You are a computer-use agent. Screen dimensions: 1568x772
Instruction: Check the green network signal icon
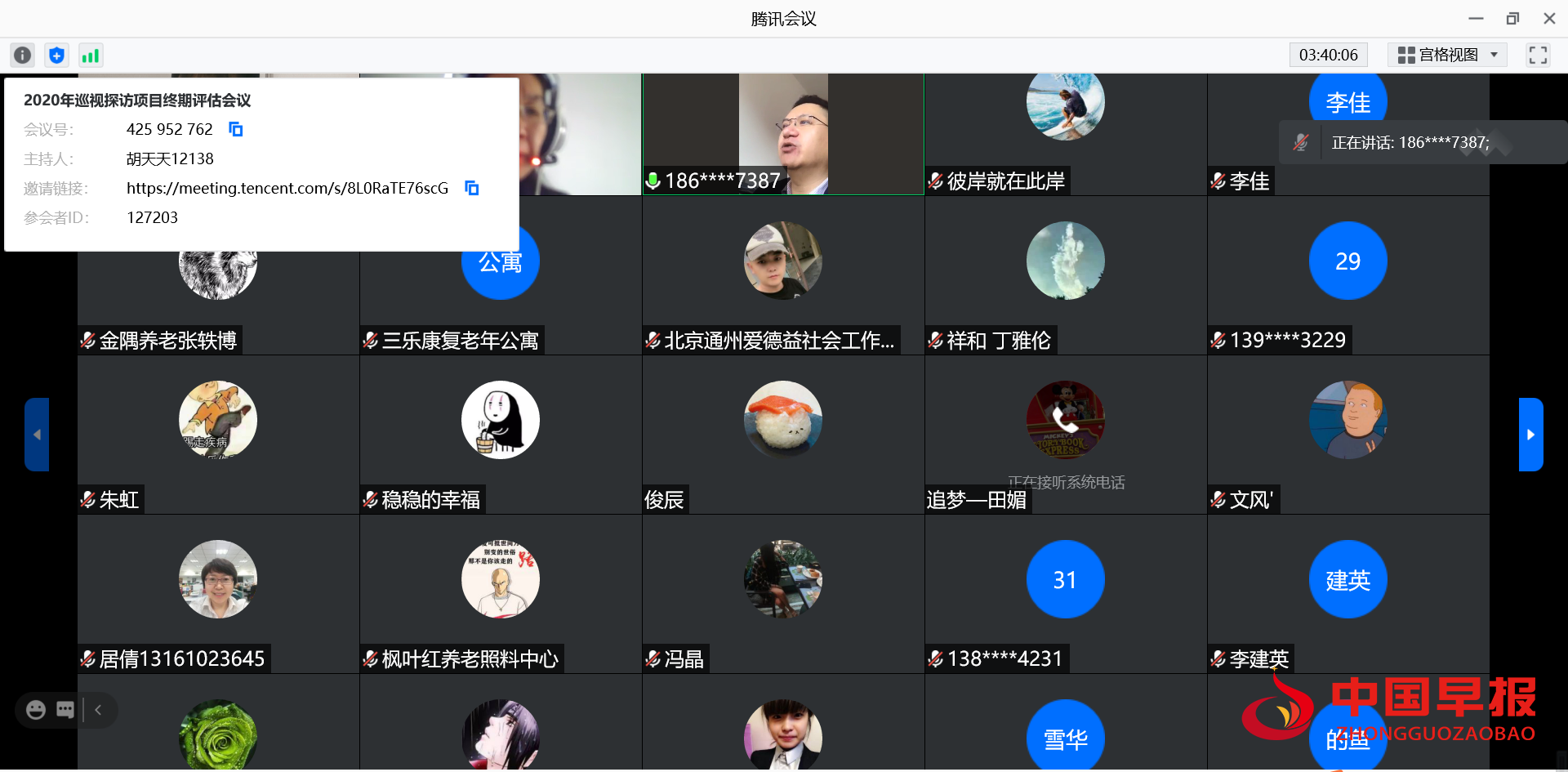(x=90, y=55)
